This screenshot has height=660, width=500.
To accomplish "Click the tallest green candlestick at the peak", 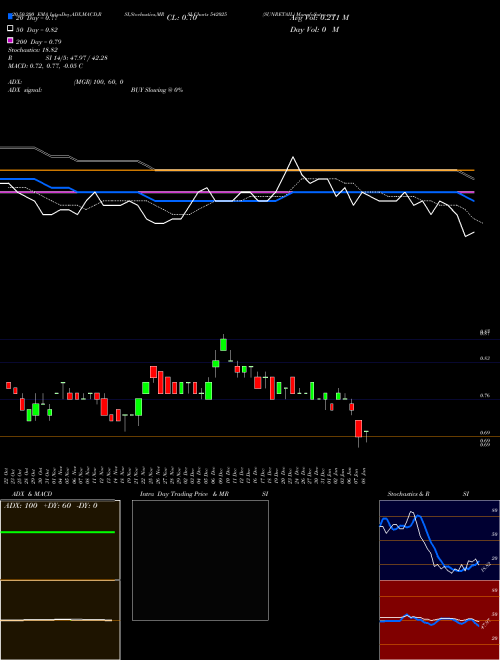I will (223, 344).
